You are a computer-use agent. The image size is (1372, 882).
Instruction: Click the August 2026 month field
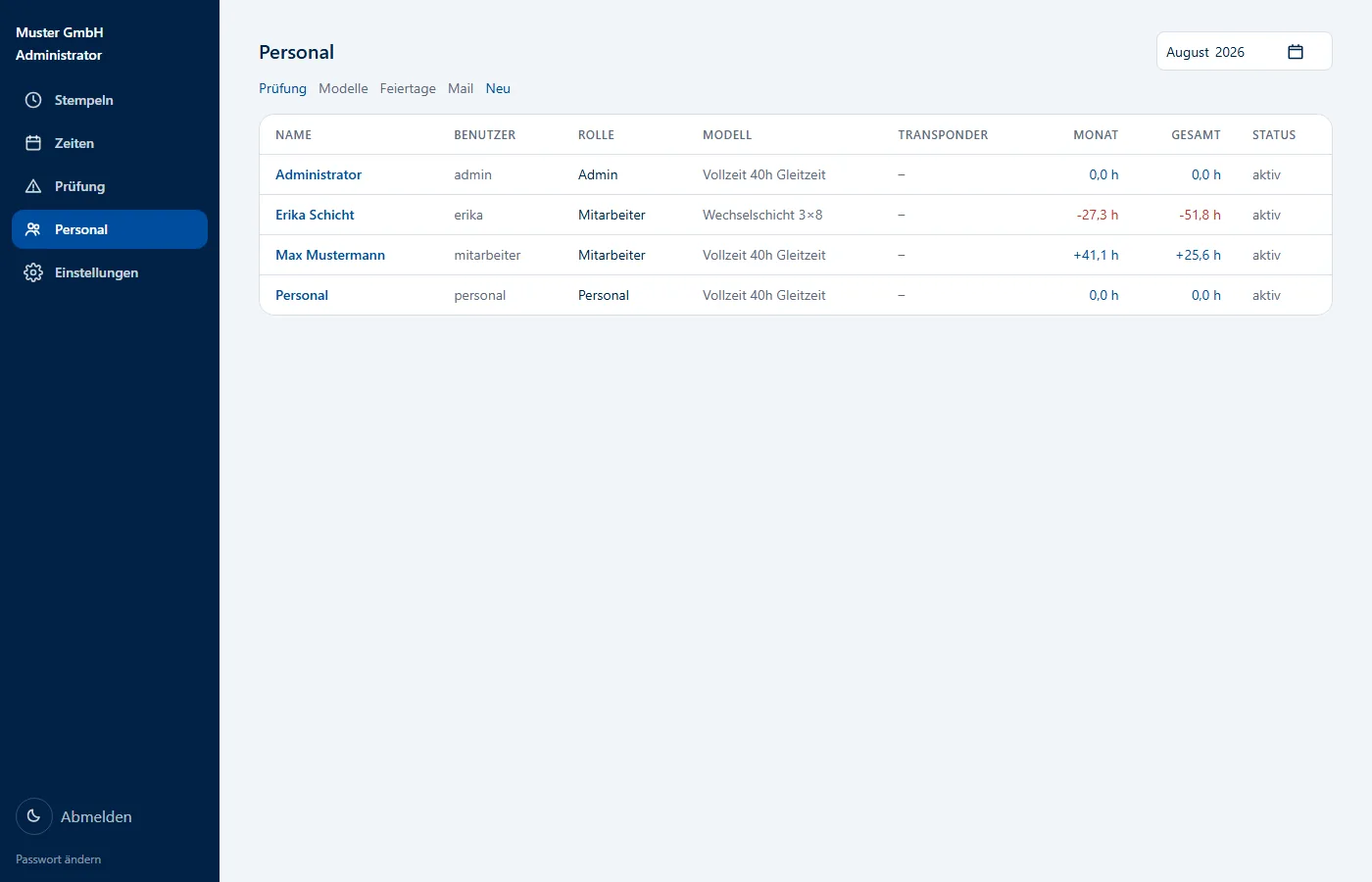(x=1244, y=52)
